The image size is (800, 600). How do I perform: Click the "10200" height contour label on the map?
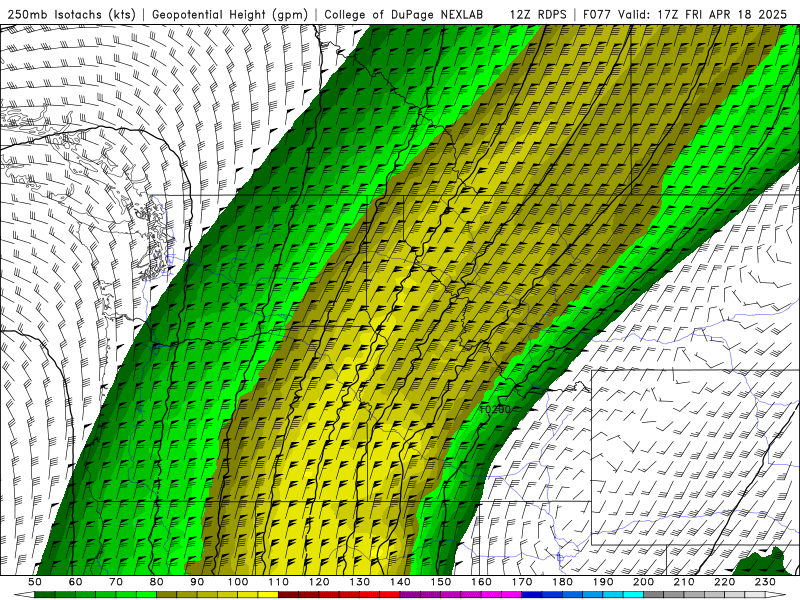495,409
